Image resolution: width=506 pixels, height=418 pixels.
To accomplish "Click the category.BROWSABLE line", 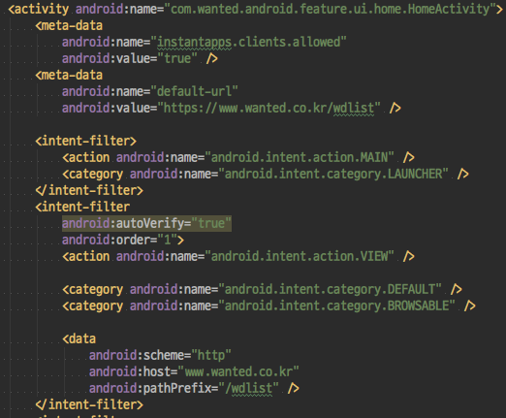I will (269, 306).
